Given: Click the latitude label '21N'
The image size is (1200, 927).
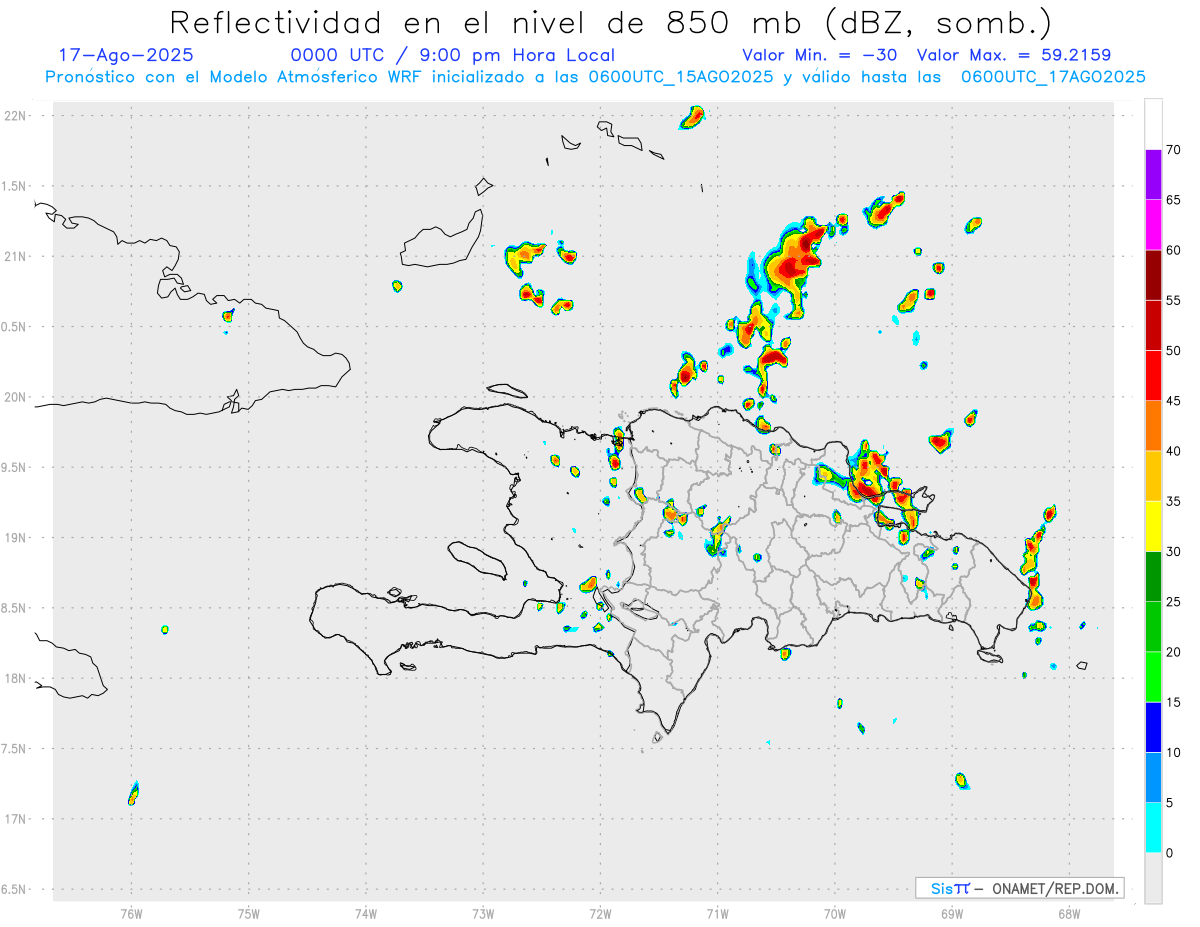Looking at the screenshot, I should (15, 256).
